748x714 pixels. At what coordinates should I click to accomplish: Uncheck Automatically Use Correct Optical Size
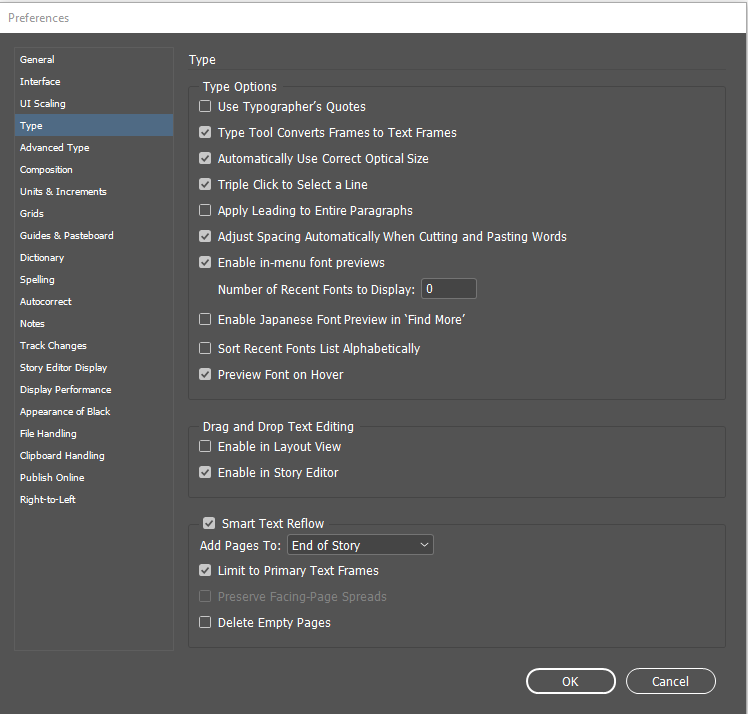205,159
